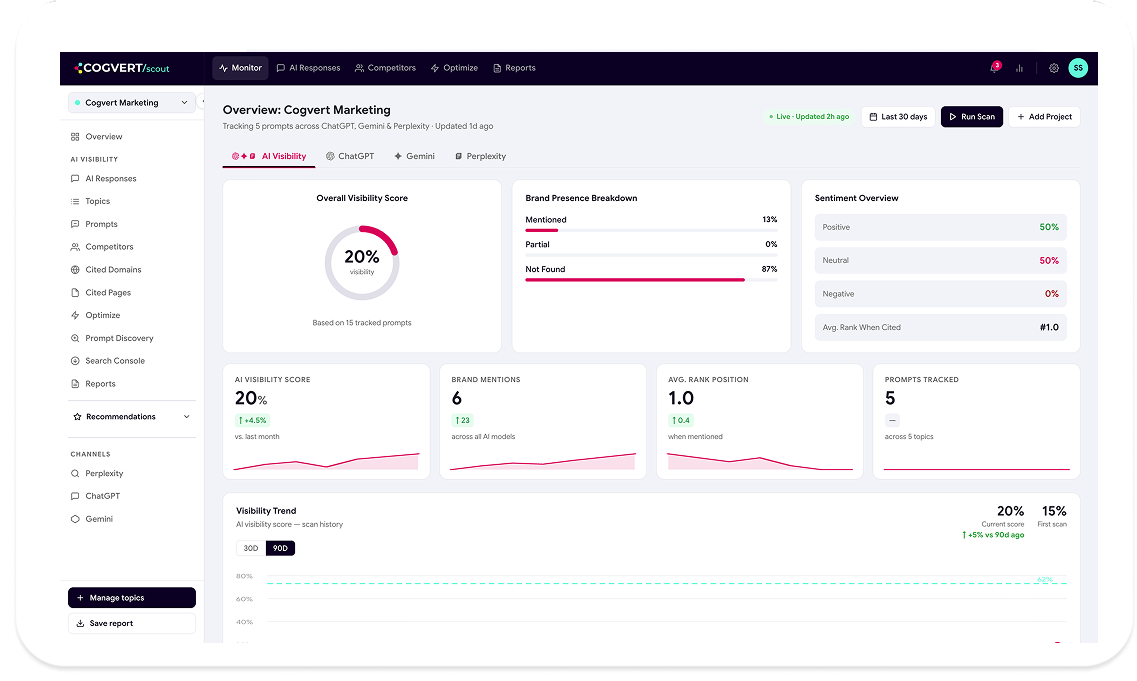The height and width of the screenshot is (681, 1137).
Task: Open the SS user avatar
Action: pyautogui.click(x=1078, y=68)
